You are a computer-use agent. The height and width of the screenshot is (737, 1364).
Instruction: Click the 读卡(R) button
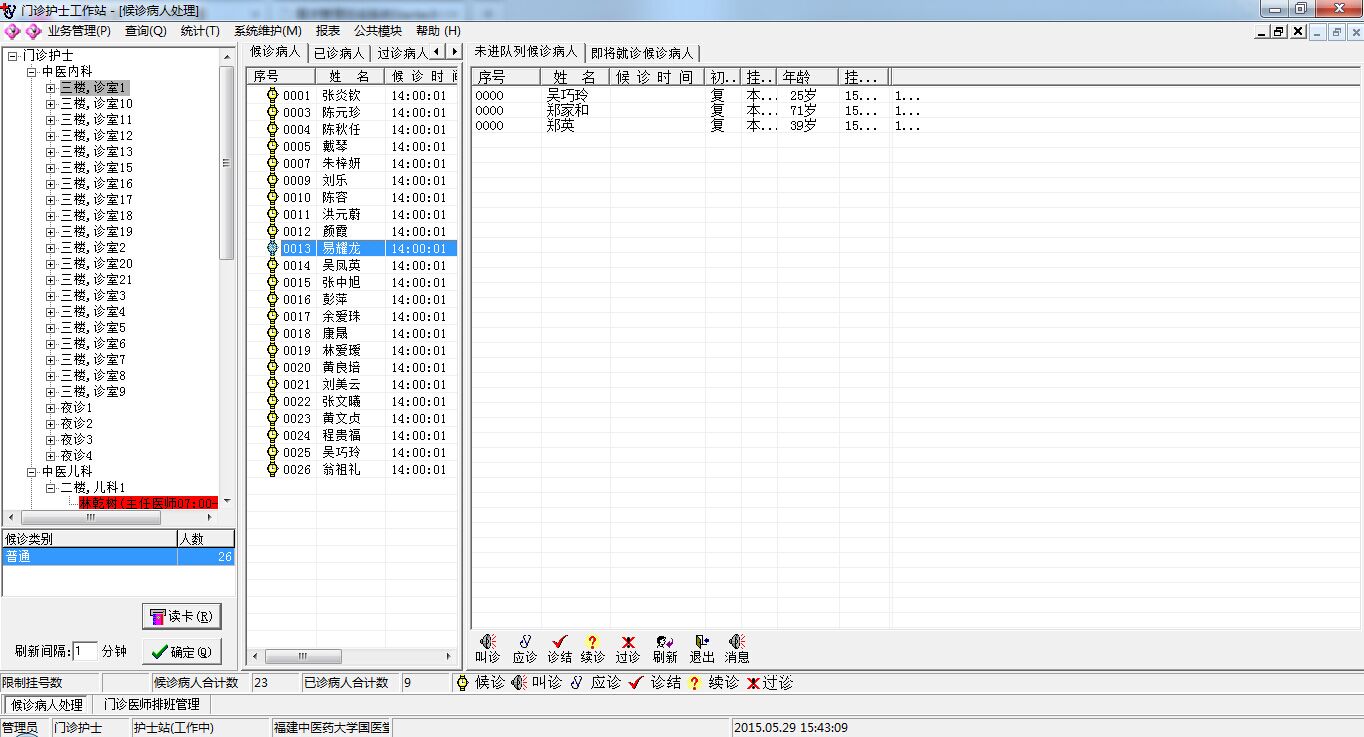tap(182, 616)
